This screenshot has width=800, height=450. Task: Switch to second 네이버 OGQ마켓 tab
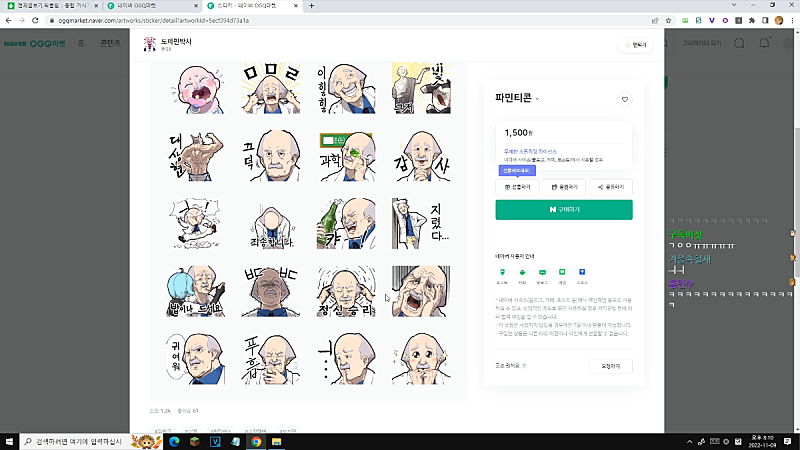coord(148,6)
